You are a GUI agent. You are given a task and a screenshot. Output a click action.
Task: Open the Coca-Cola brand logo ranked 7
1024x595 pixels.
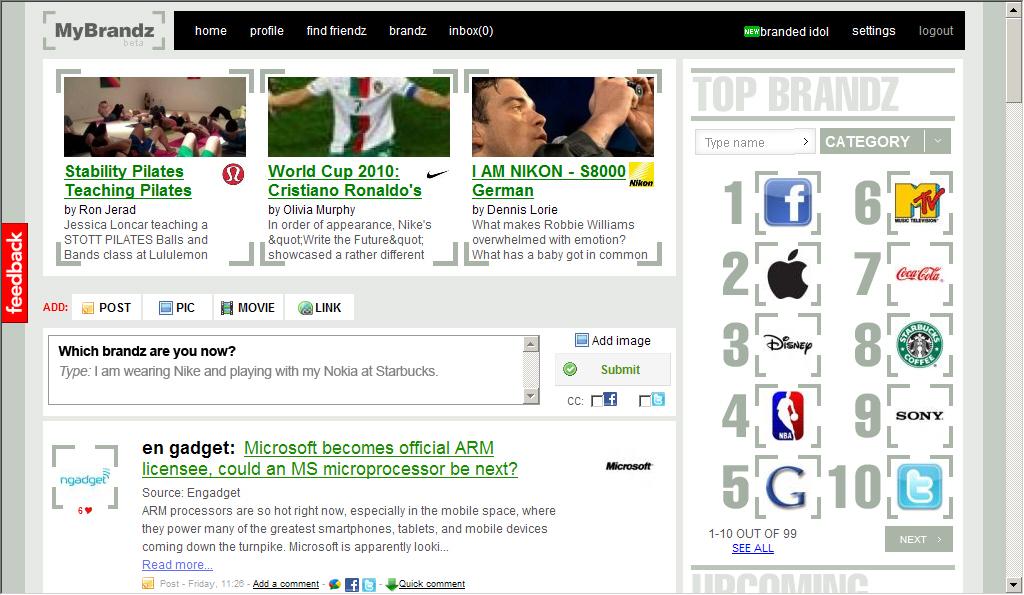(919, 274)
